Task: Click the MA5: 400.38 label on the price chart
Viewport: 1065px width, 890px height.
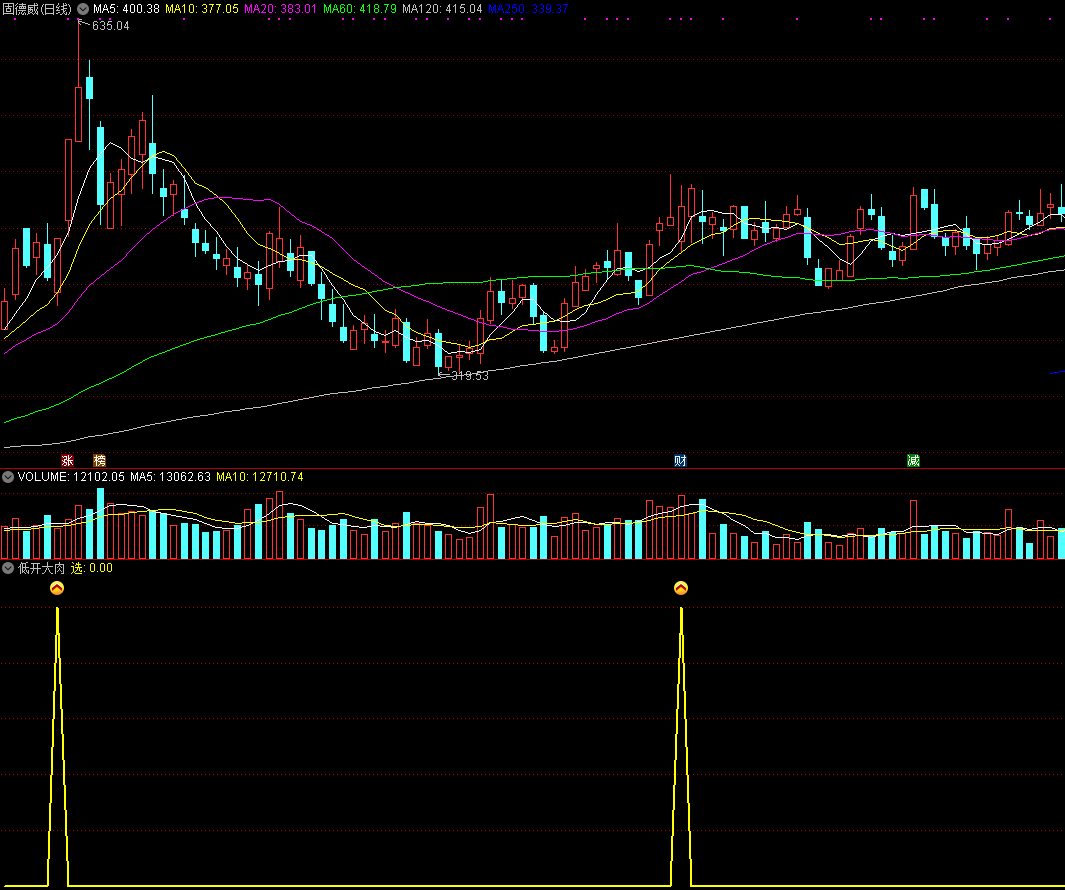Action: pos(126,9)
